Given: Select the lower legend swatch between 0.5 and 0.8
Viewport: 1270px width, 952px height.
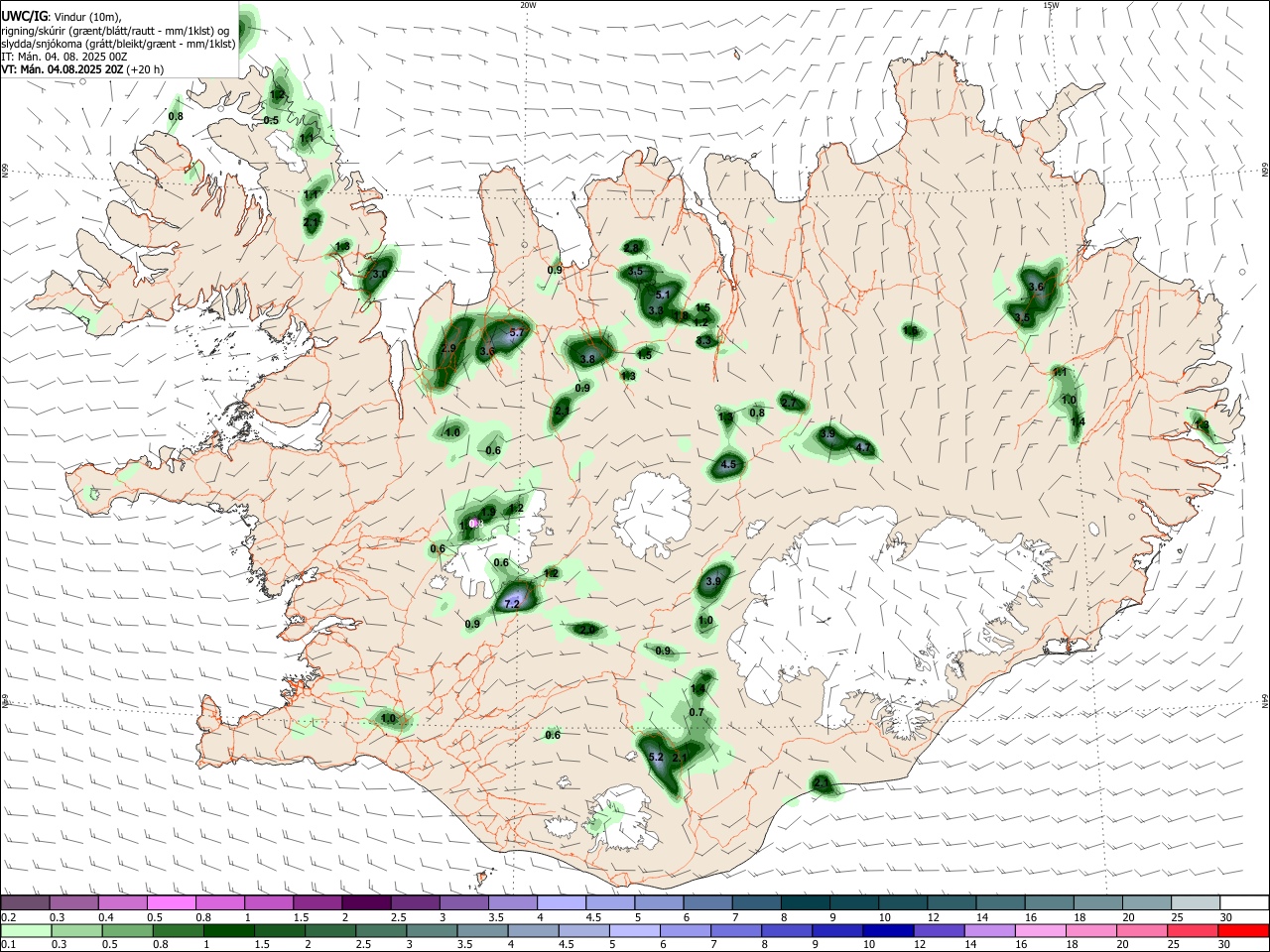Looking at the screenshot, I should click(127, 931).
